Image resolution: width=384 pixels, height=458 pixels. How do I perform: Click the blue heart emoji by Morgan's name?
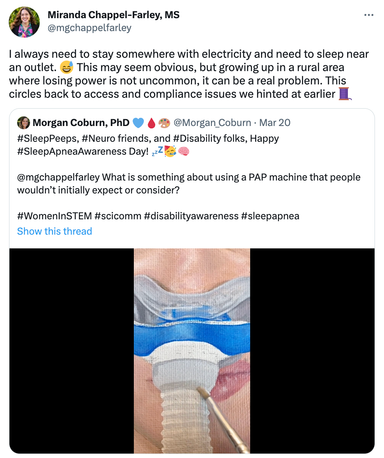(x=138, y=123)
